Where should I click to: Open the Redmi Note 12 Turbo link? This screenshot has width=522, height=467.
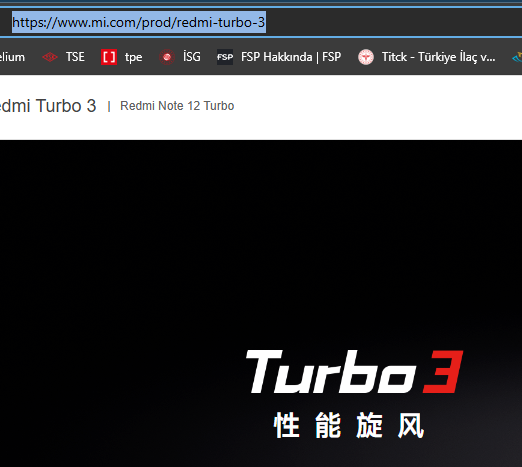pyautogui.click(x=177, y=106)
